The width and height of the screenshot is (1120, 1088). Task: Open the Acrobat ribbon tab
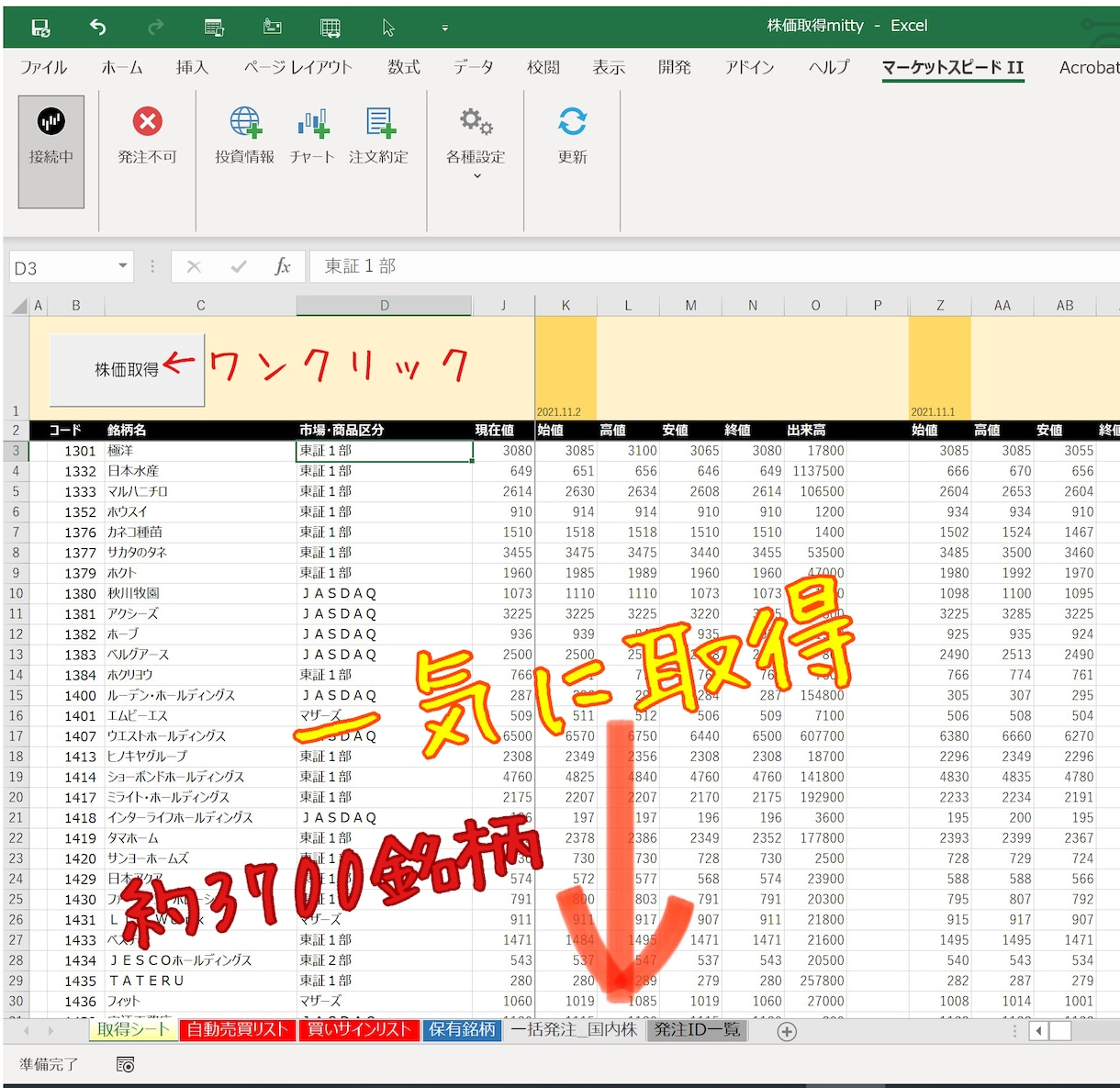pos(1089,67)
